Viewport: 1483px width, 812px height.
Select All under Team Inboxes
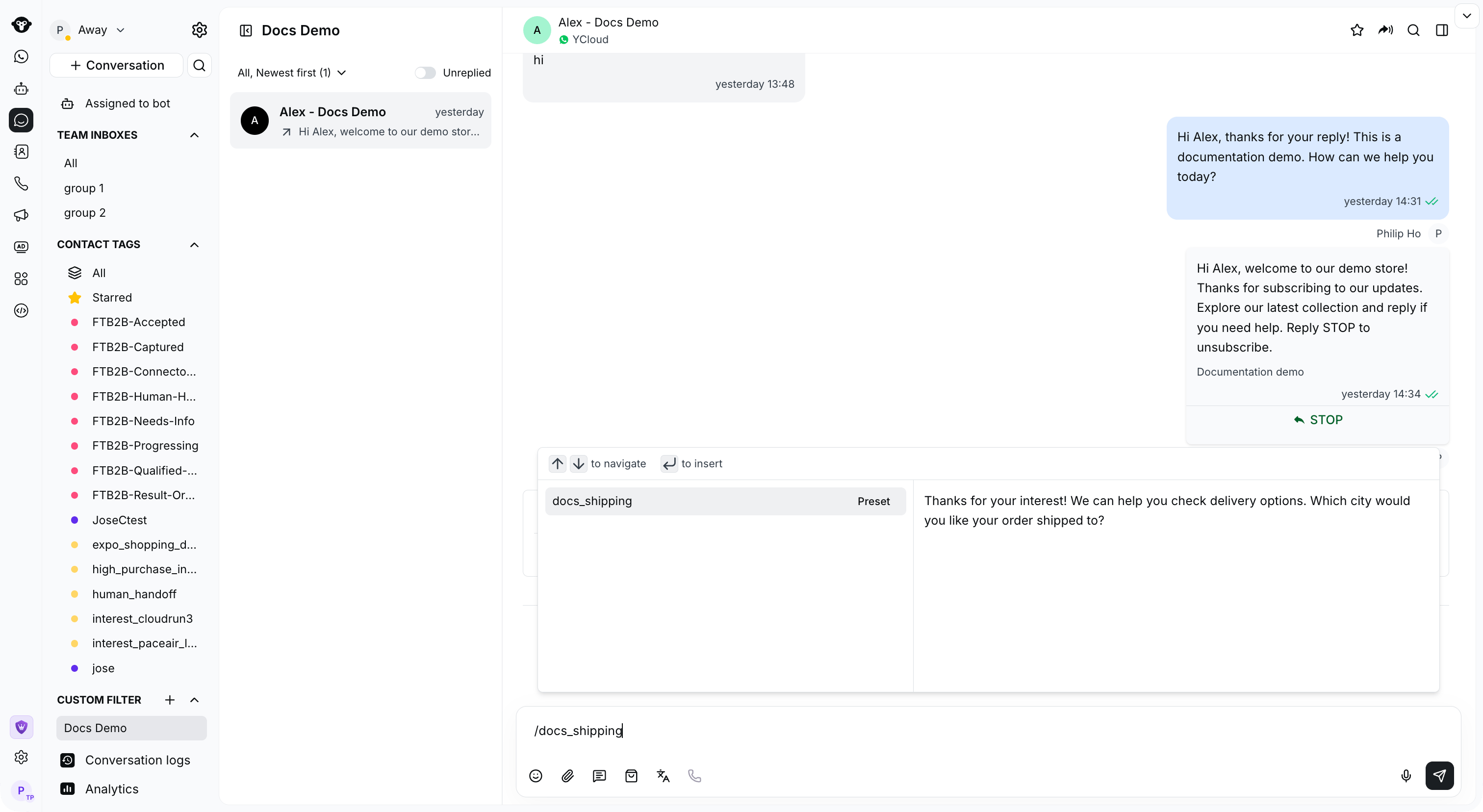coord(71,163)
